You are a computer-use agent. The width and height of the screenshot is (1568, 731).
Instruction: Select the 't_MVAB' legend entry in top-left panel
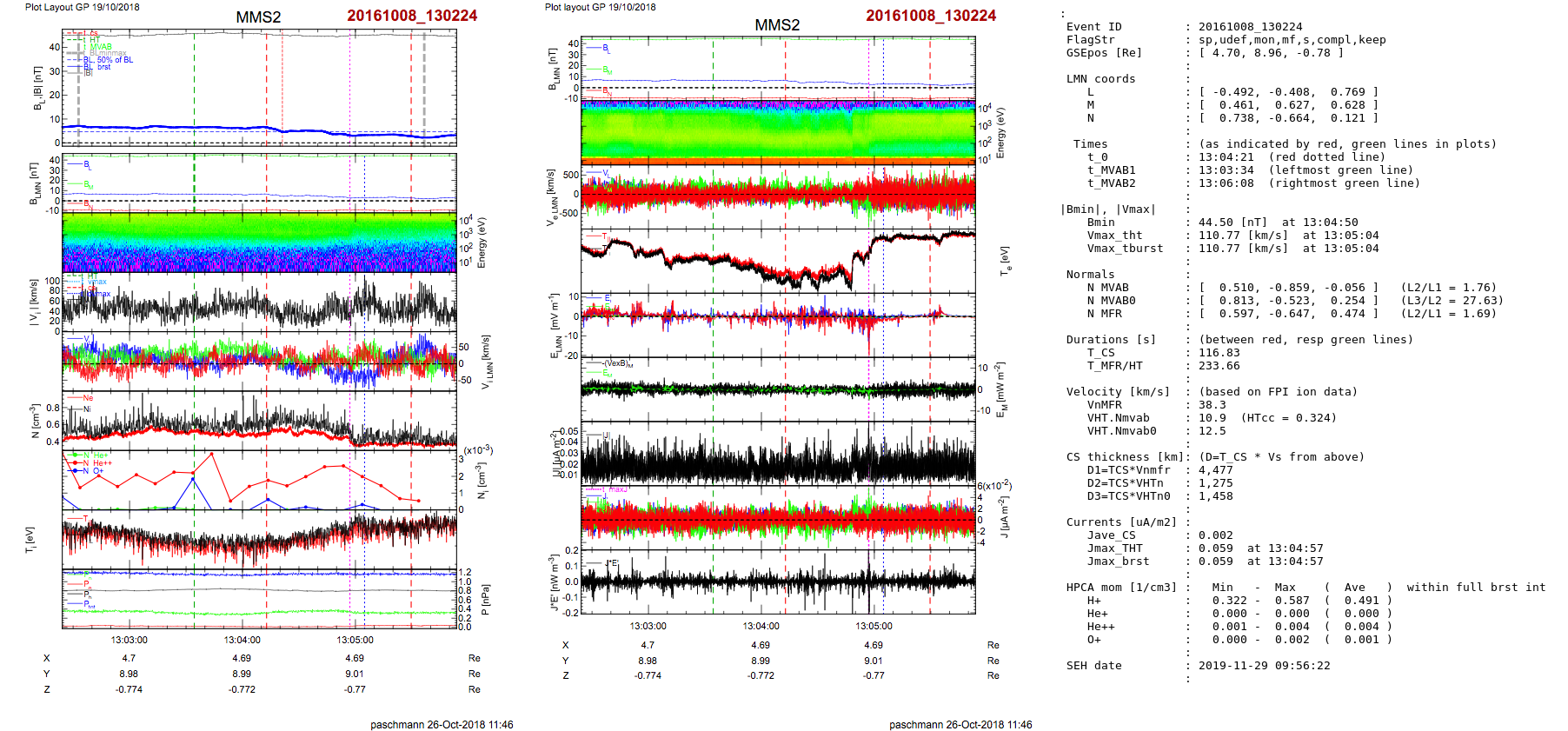click(97, 47)
